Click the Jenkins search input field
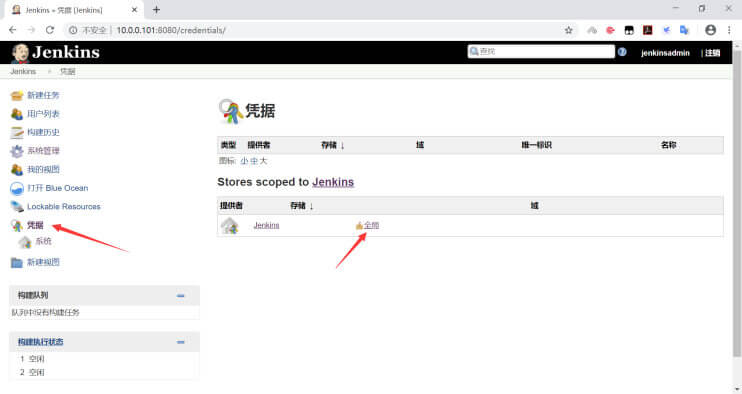This screenshot has height=394, width=742. coord(541,52)
